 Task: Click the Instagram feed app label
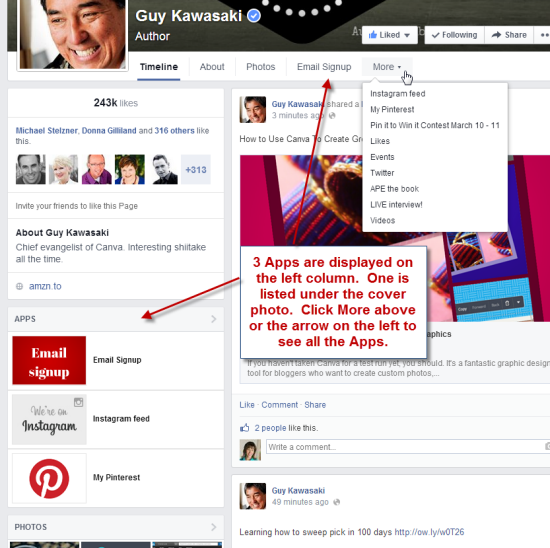coord(121,419)
